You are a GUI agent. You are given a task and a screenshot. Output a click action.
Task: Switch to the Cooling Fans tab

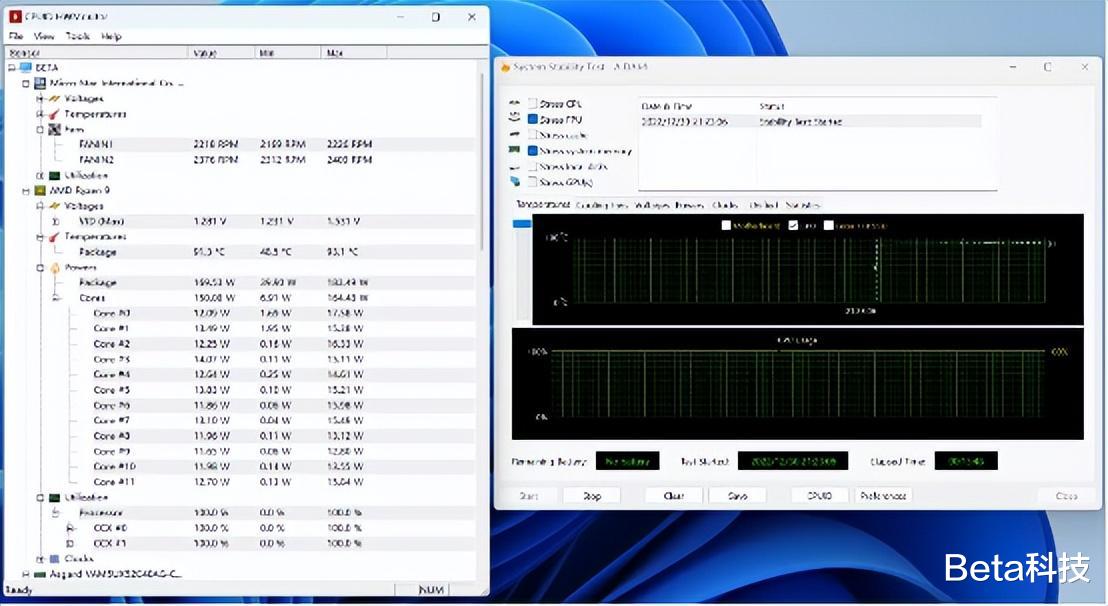[x=602, y=205]
